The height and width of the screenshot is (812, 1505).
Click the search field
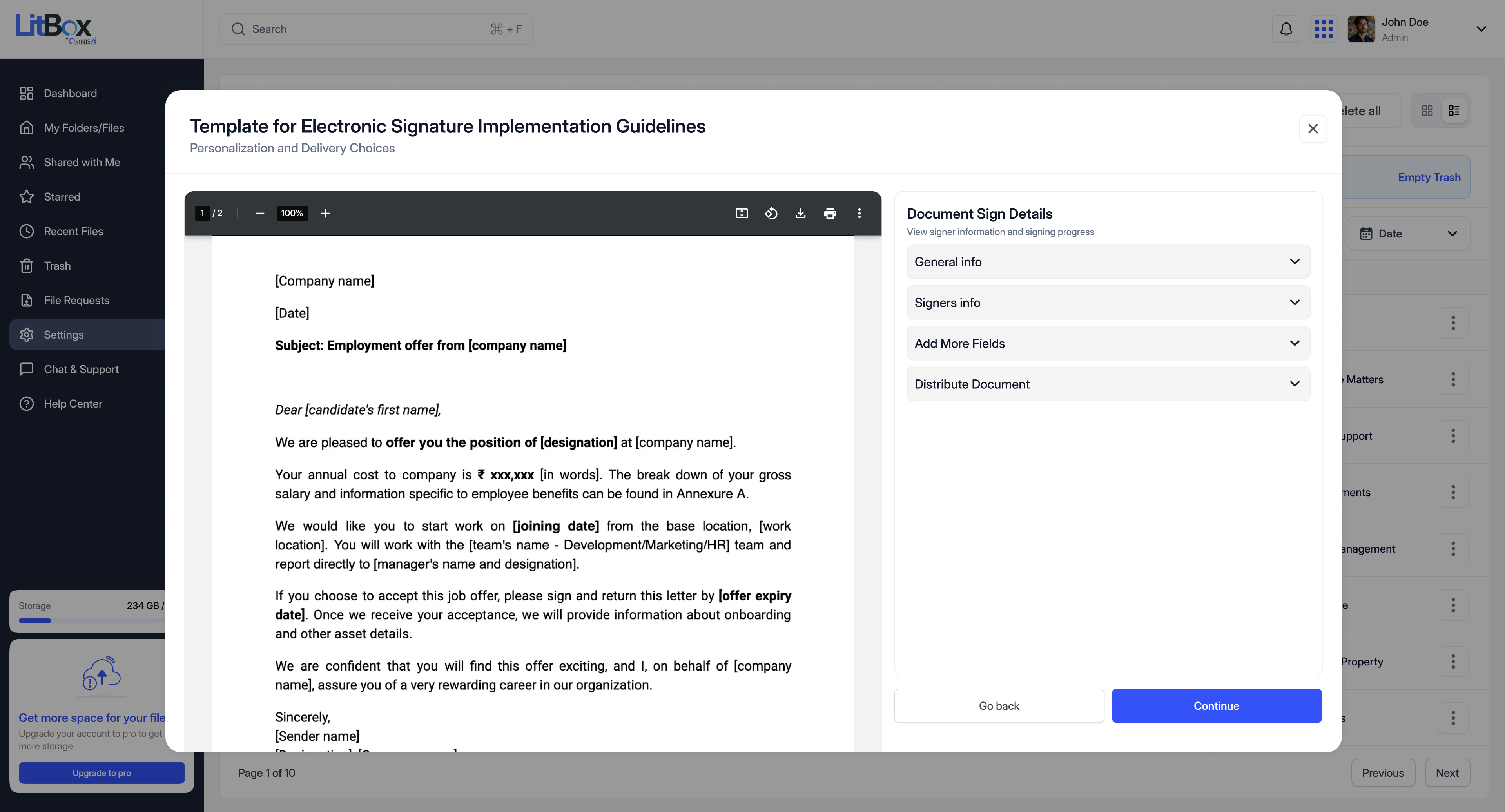click(x=376, y=29)
